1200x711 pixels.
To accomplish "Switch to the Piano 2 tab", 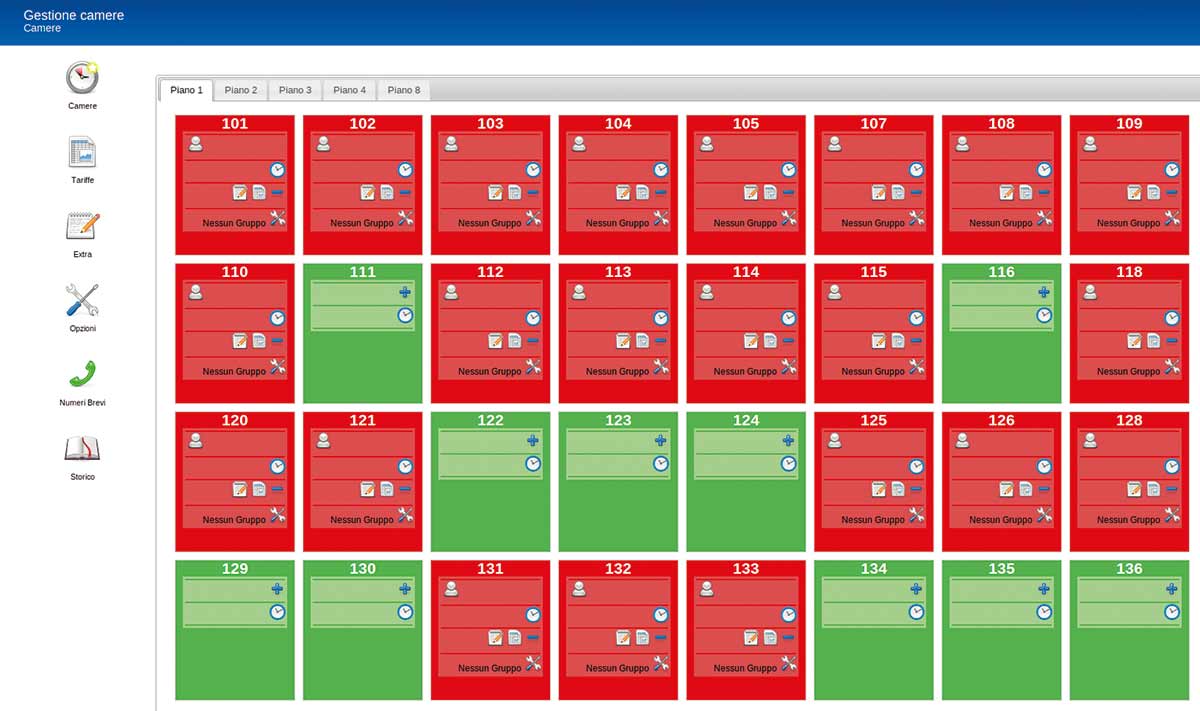I will tap(240, 90).
